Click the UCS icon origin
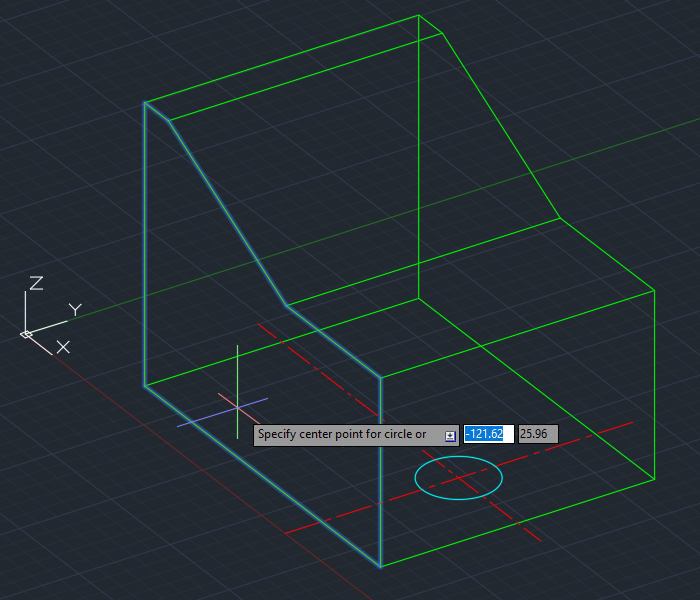 click(x=26, y=334)
